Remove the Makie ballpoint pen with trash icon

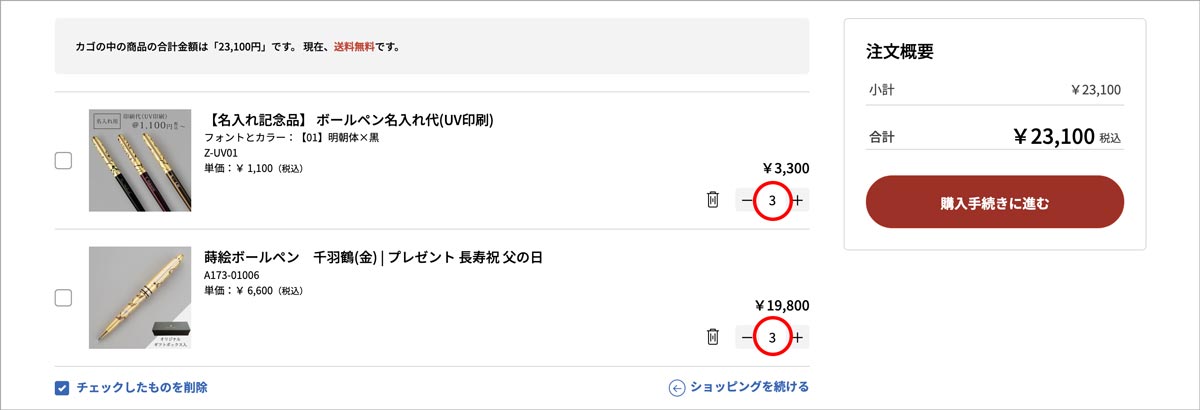[x=712, y=338]
